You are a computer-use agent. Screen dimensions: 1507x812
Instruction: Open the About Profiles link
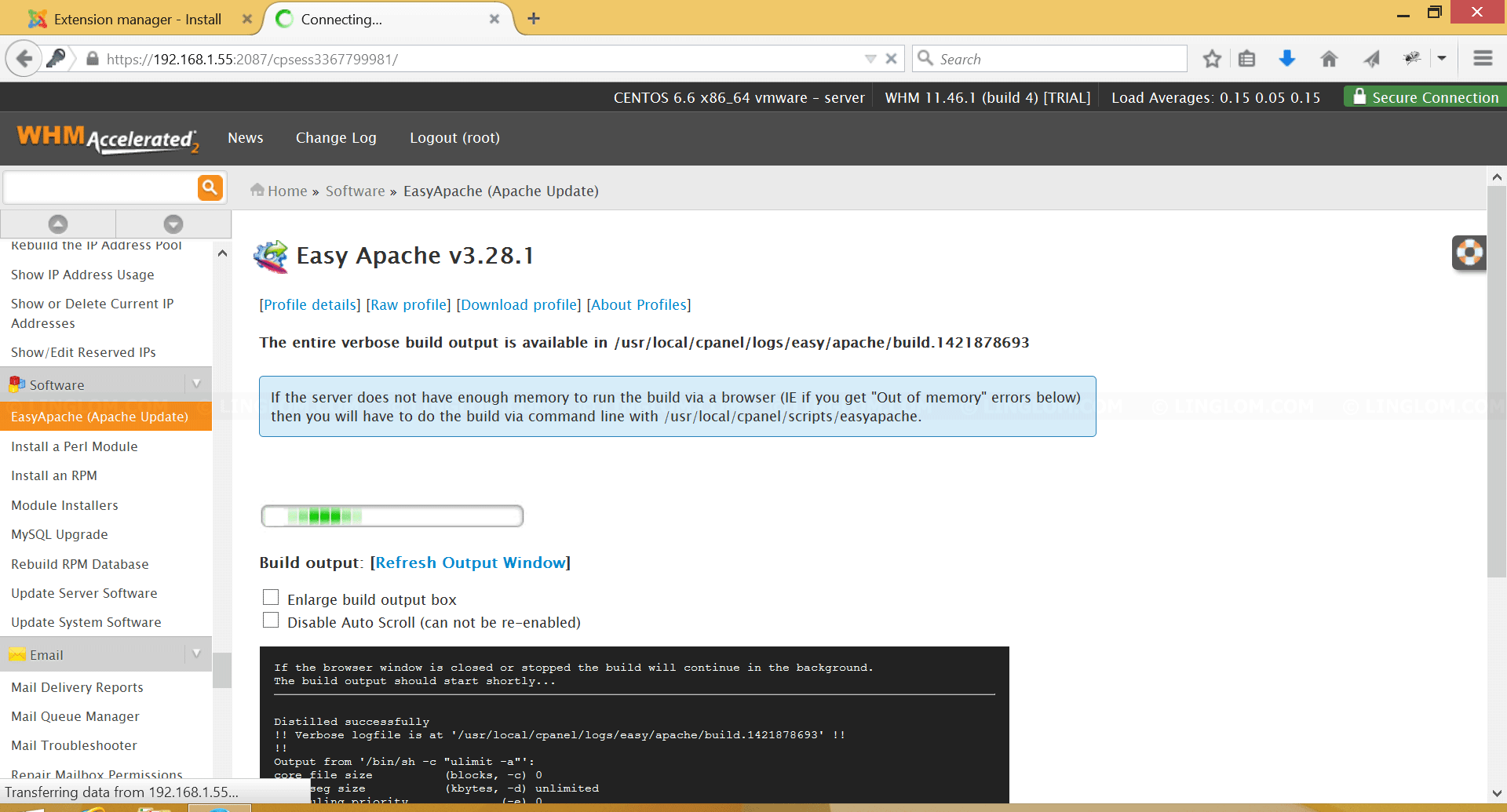639,304
